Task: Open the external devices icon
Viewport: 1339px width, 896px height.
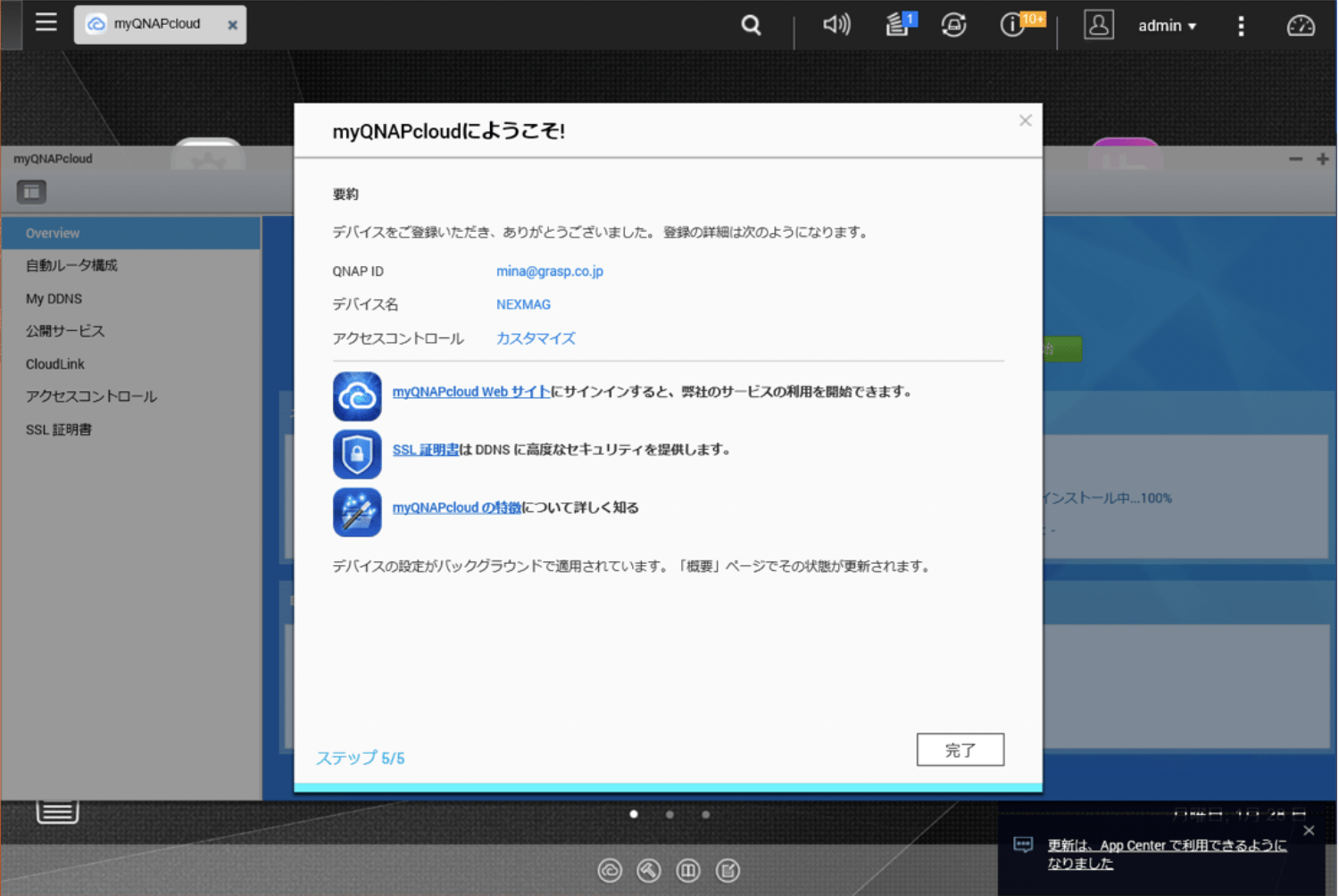Action: pos(953,25)
